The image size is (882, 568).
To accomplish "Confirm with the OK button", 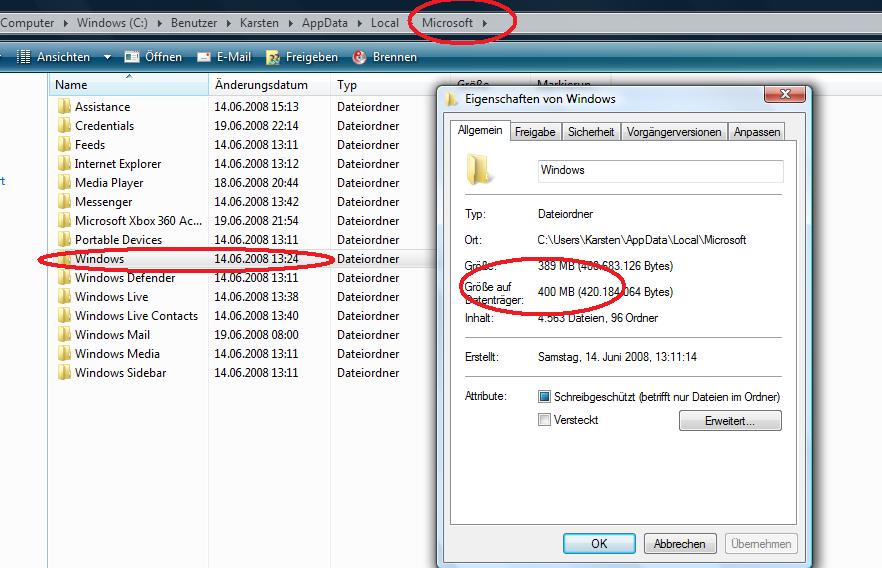I will (x=599, y=544).
